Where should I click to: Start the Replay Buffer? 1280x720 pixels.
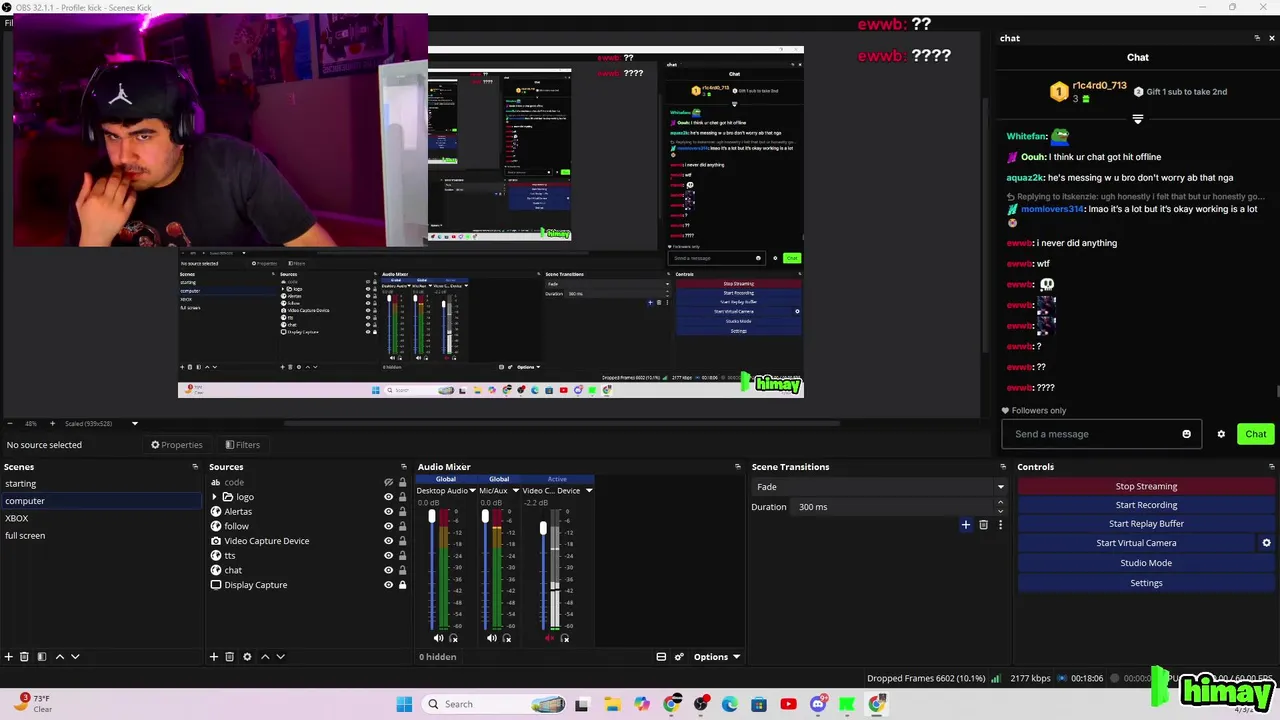(1146, 524)
